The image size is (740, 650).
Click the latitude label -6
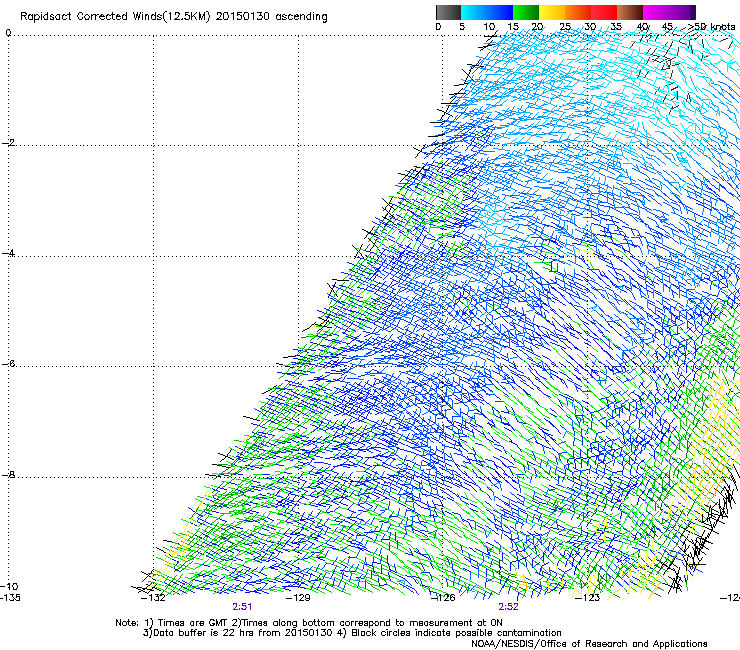coord(8,364)
